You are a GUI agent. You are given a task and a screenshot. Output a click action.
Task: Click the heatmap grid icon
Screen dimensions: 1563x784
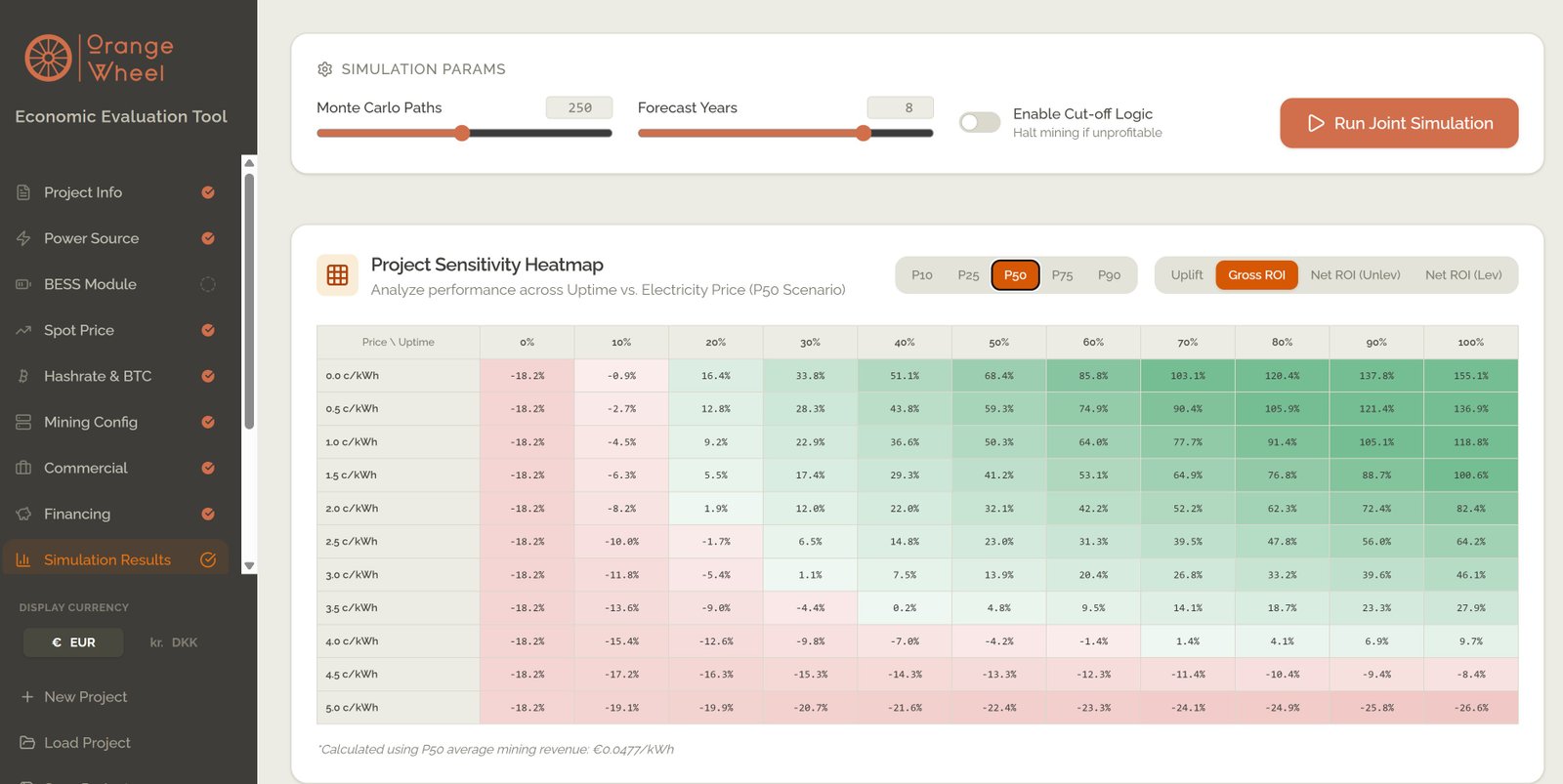tap(337, 275)
